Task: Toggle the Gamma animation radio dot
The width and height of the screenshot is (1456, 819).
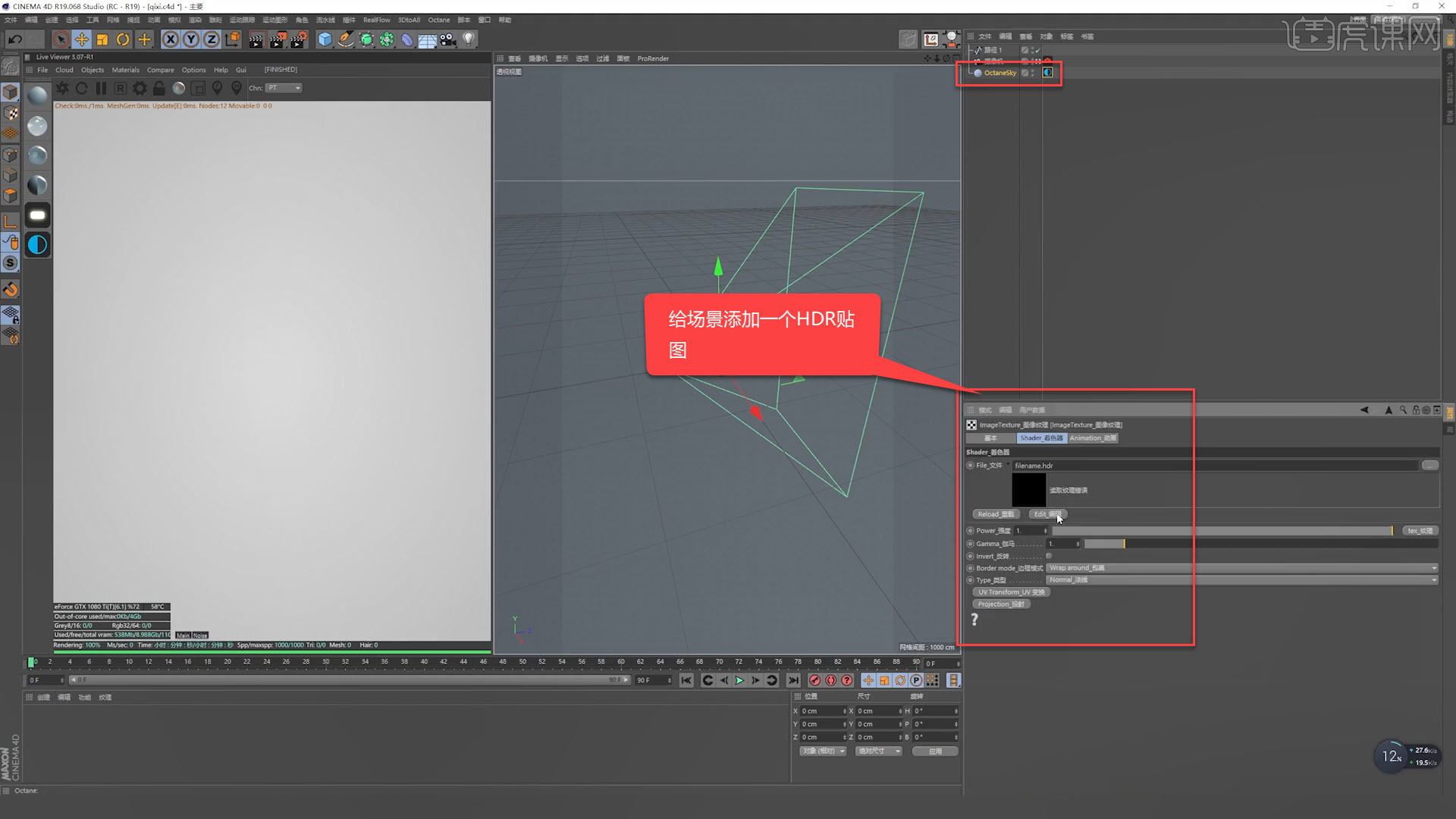Action: (x=970, y=544)
